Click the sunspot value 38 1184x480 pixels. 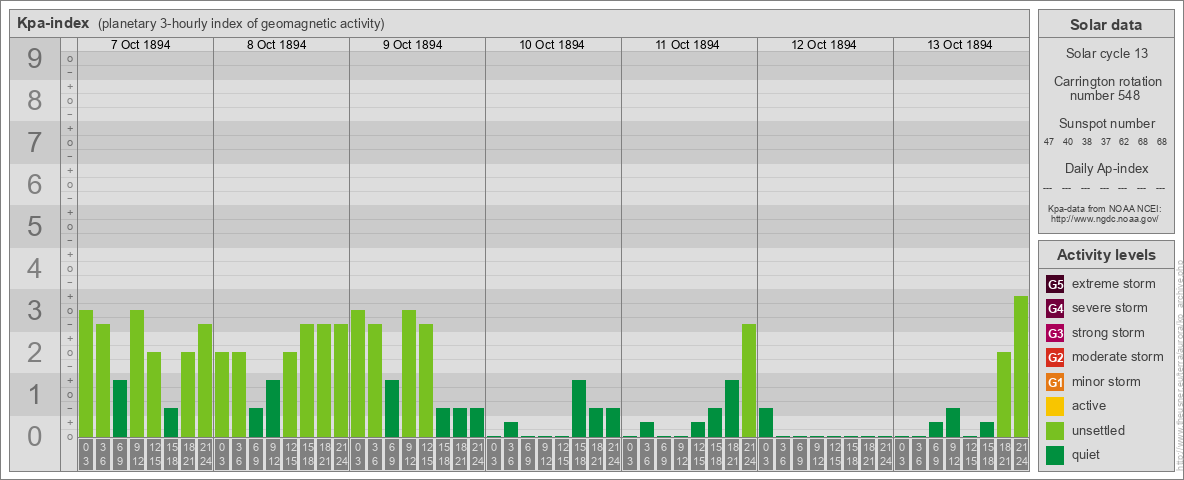point(1087,142)
